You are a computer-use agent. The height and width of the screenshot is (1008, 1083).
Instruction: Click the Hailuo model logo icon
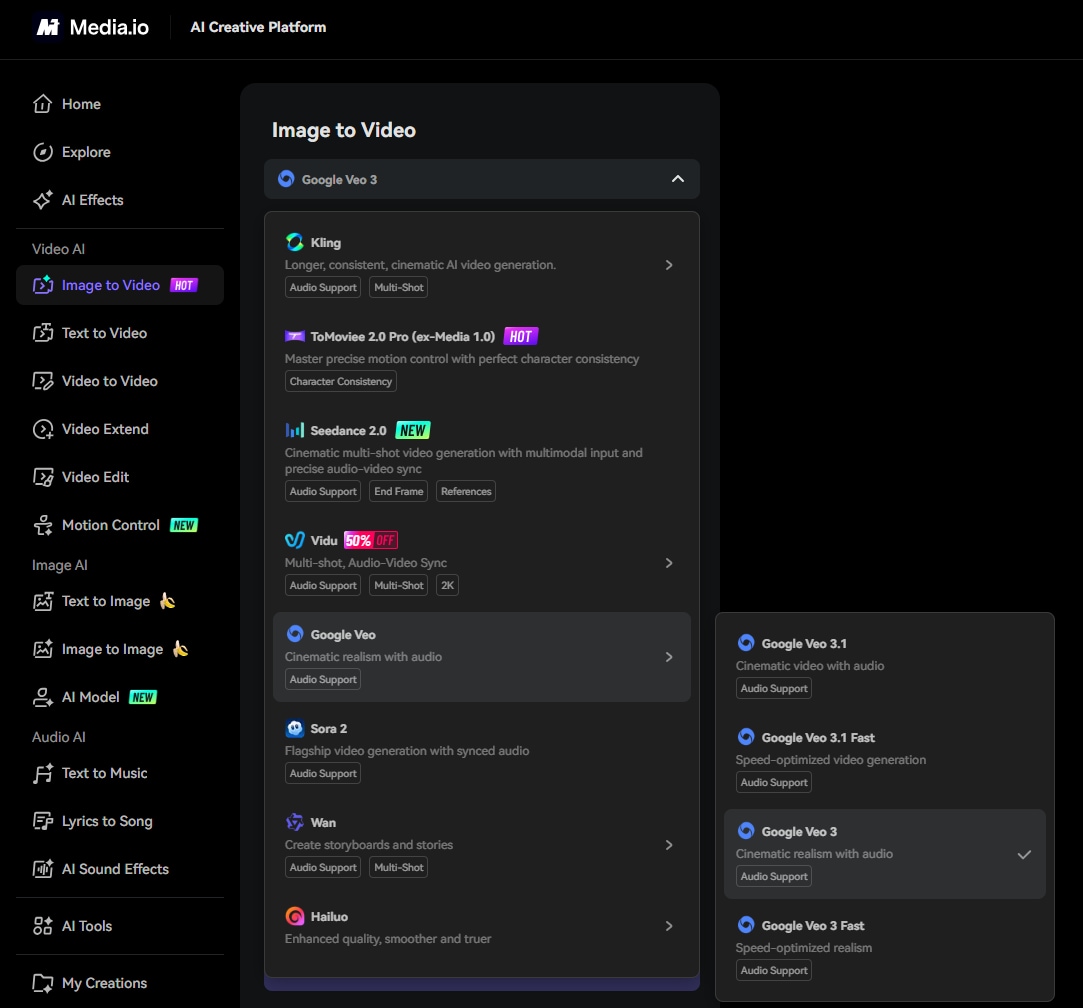[295, 916]
